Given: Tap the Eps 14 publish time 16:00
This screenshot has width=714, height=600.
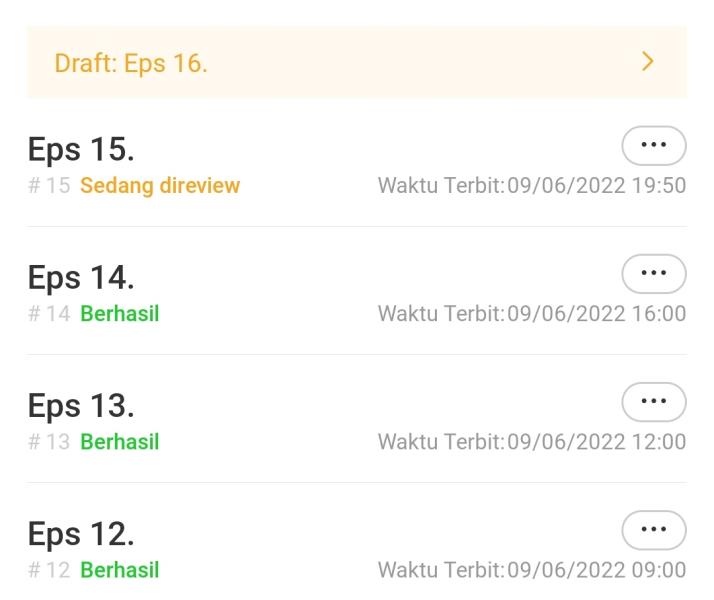Looking at the screenshot, I should (x=531, y=314).
